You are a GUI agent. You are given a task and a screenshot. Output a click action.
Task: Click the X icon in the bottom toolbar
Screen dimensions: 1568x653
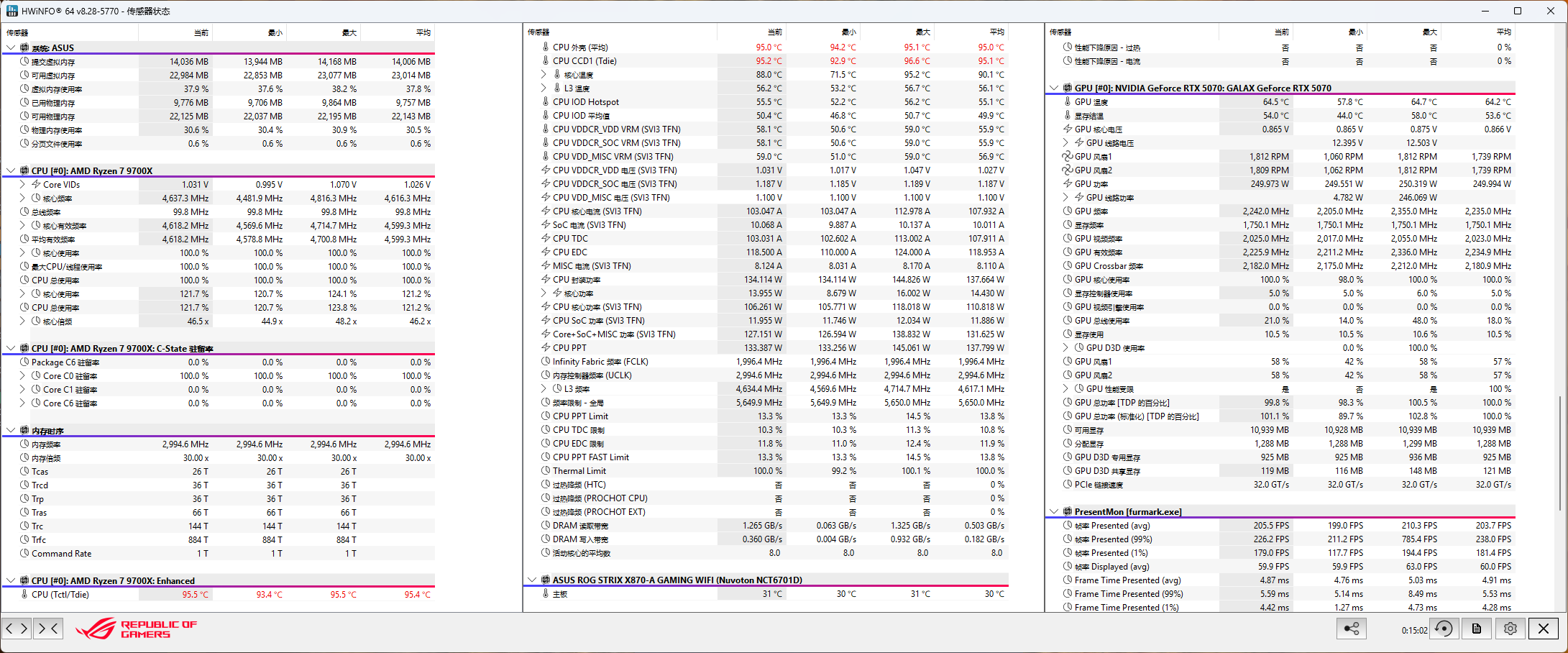click(x=1544, y=629)
